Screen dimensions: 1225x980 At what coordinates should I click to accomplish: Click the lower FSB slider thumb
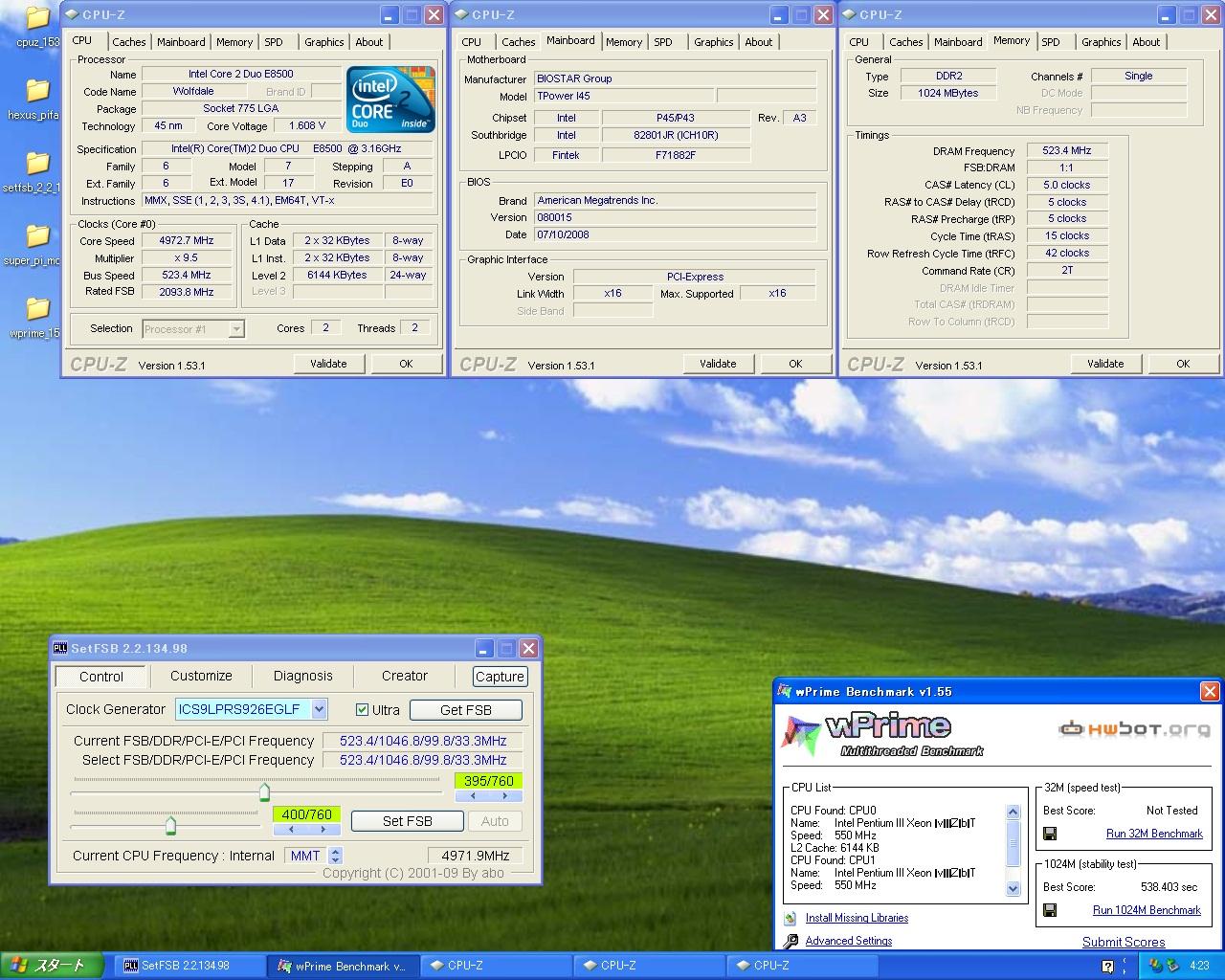click(170, 824)
